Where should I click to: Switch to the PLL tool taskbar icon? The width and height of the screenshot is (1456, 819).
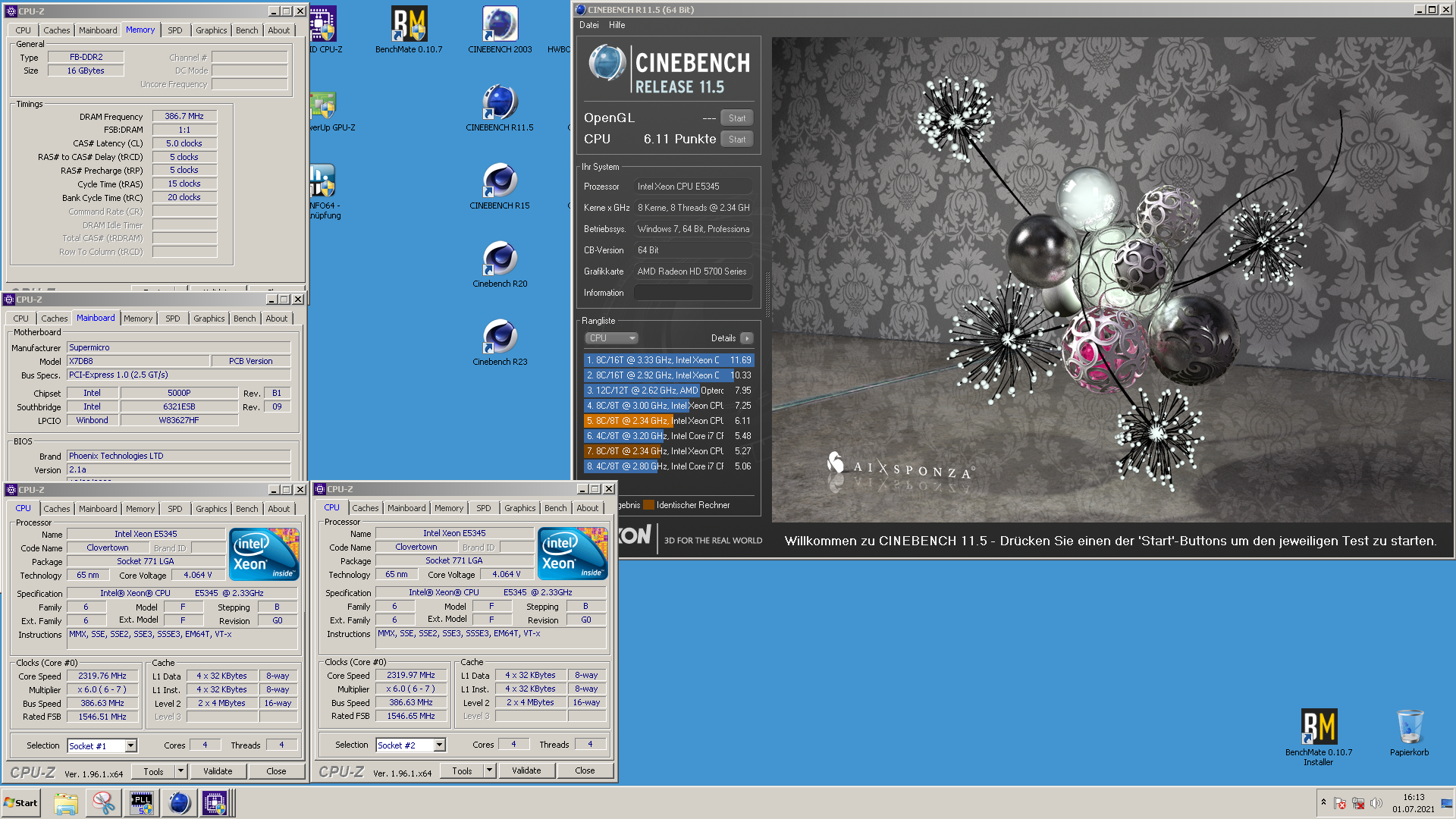click(142, 803)
